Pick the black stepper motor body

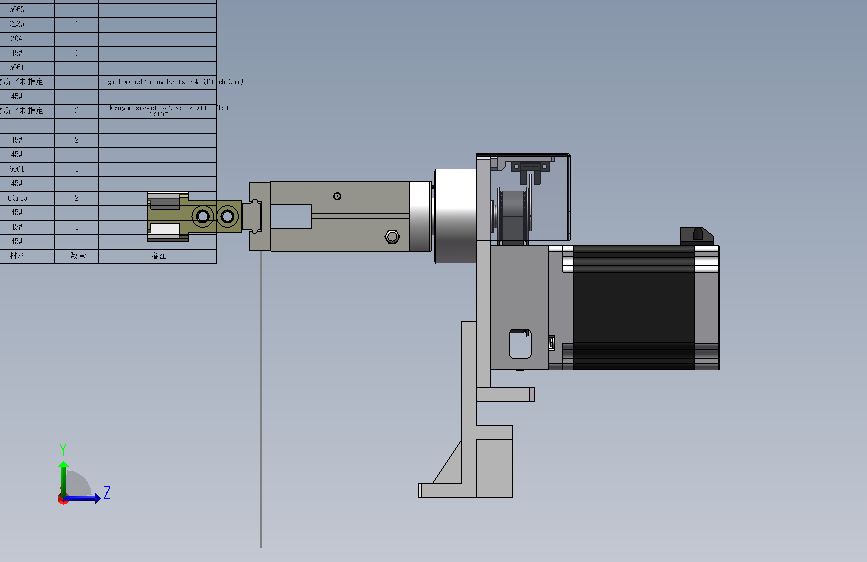(x=634, y=308)
